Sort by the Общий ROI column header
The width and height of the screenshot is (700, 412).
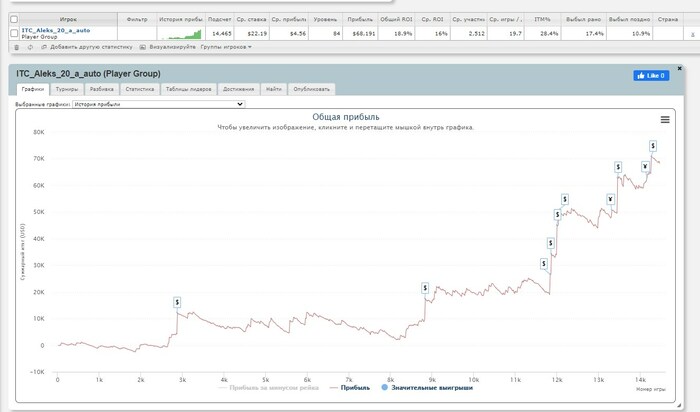pos(396,19)
